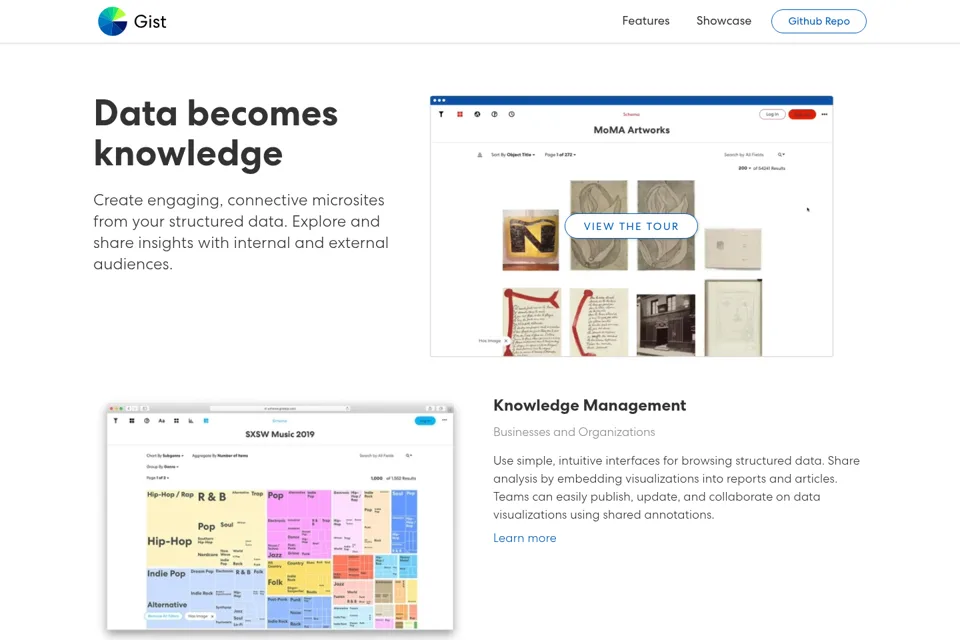Click the search magnifier in MoMA Artworks
This screenshot has height=640, width=960.
click(781, 155)
